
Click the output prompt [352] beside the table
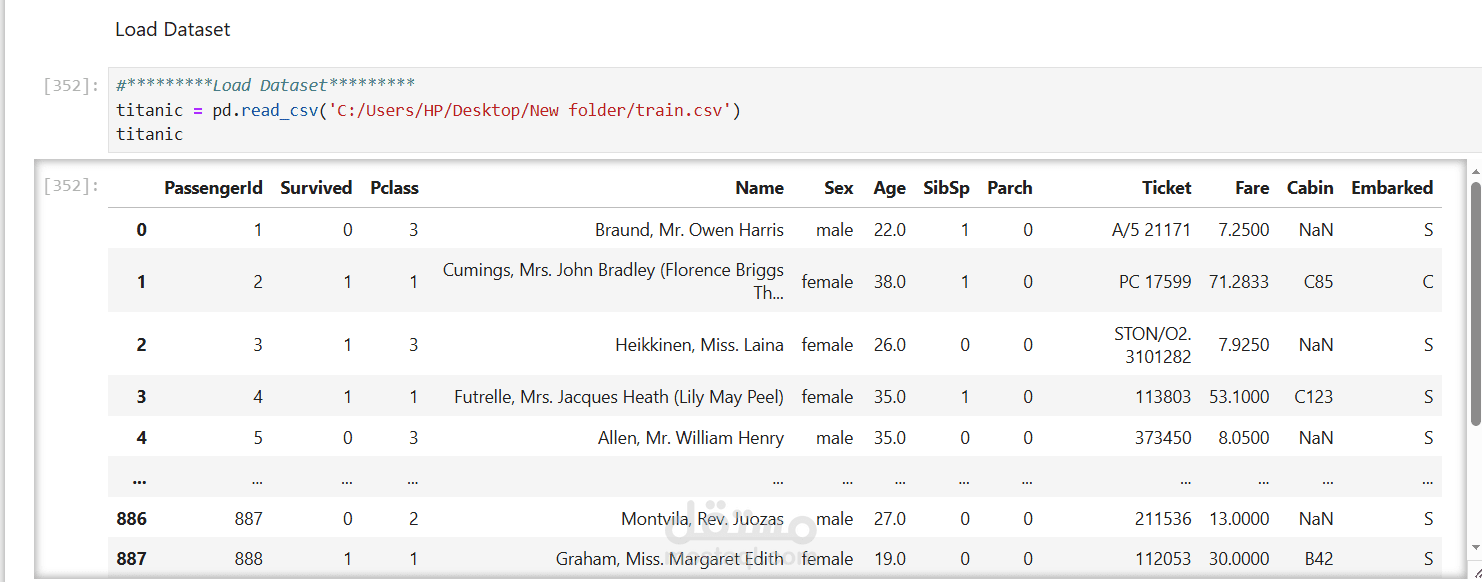[x=70, y=185]
